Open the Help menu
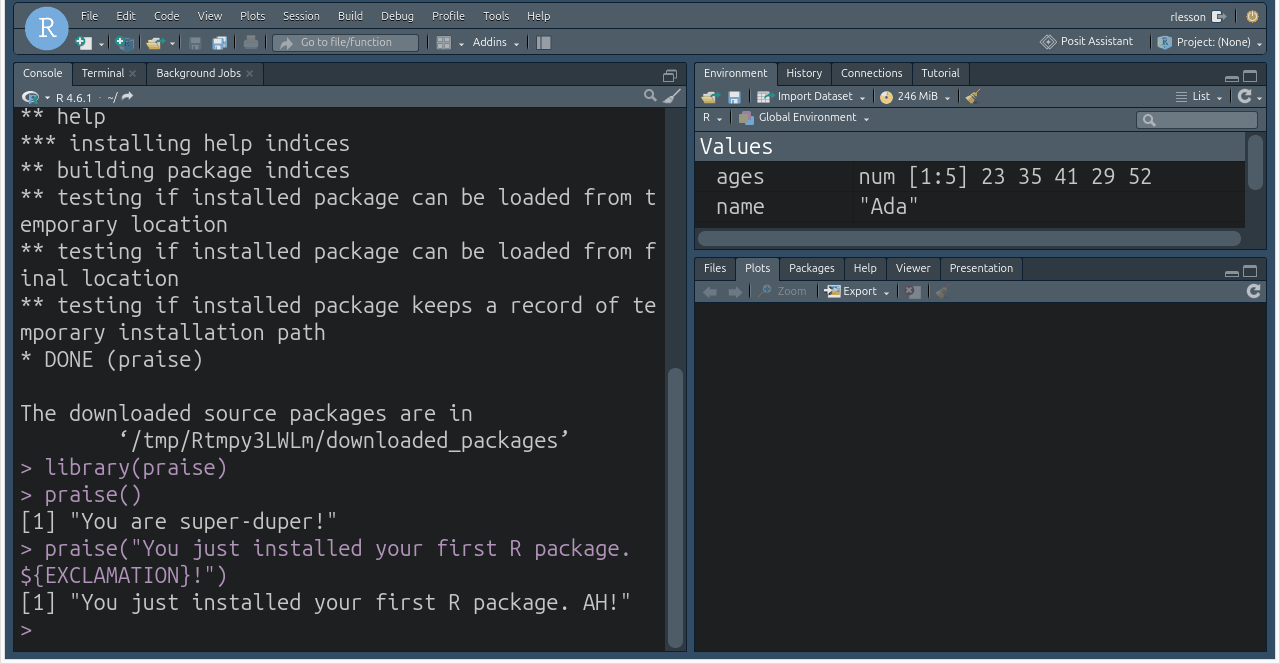Viewport: 1280px width, 664px height. coord(538,16)
